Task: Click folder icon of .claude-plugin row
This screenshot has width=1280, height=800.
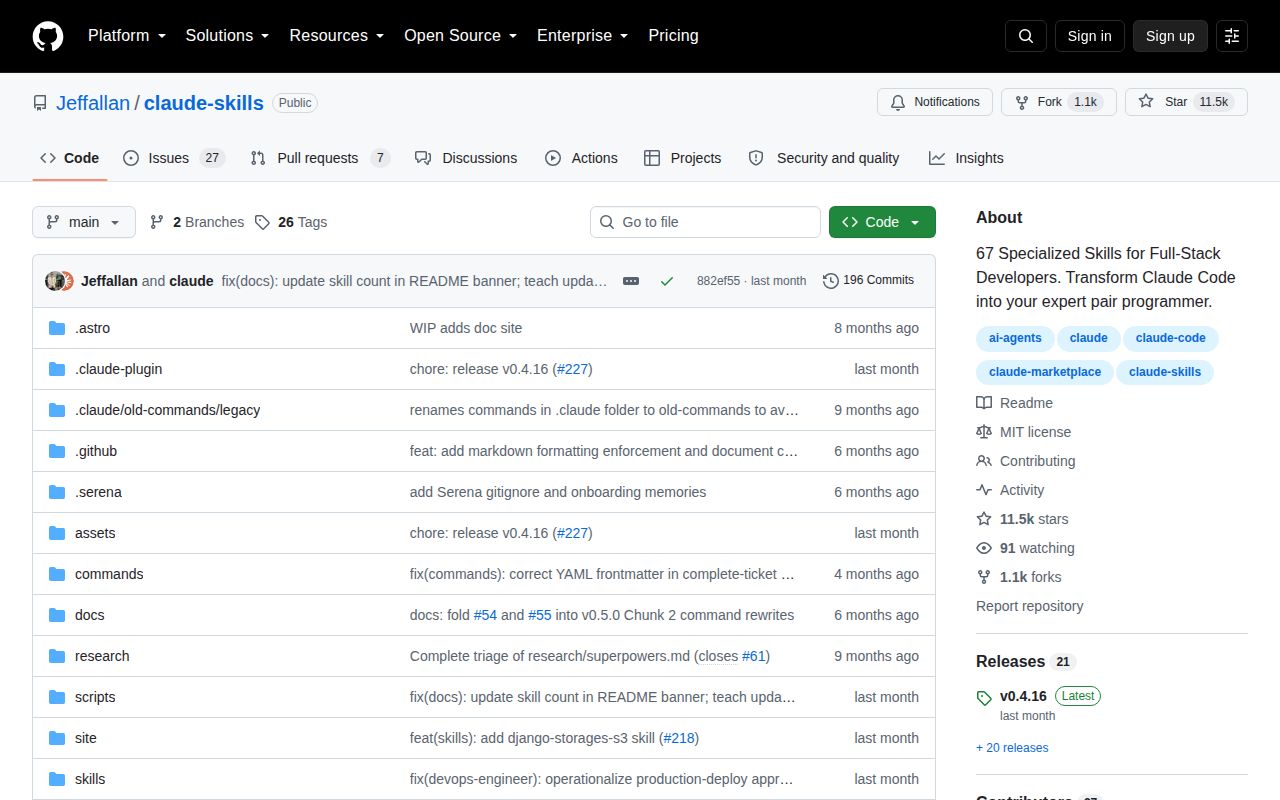Action: click(57, 369)
